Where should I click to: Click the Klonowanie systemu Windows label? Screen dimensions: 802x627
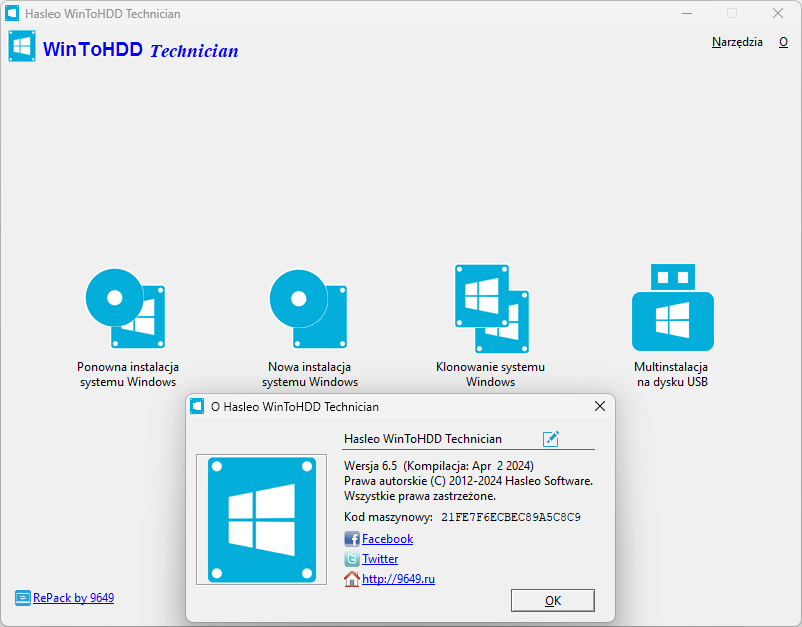click(491, 374)
